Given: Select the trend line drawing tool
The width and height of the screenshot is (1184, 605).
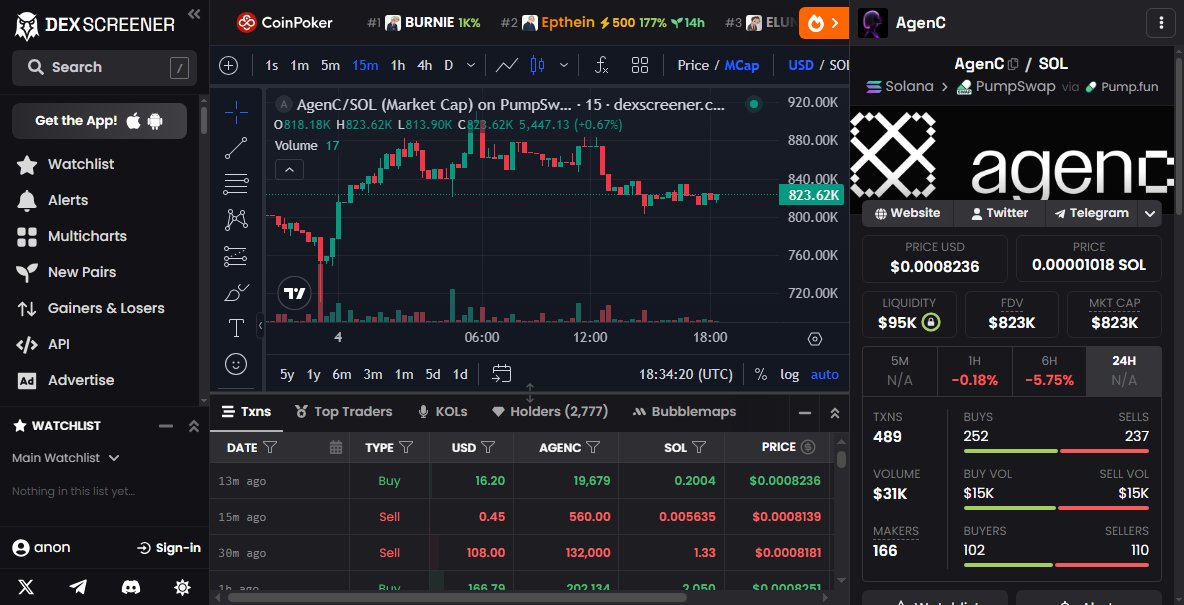Looking at the screenshot, I should click(236, 148).
